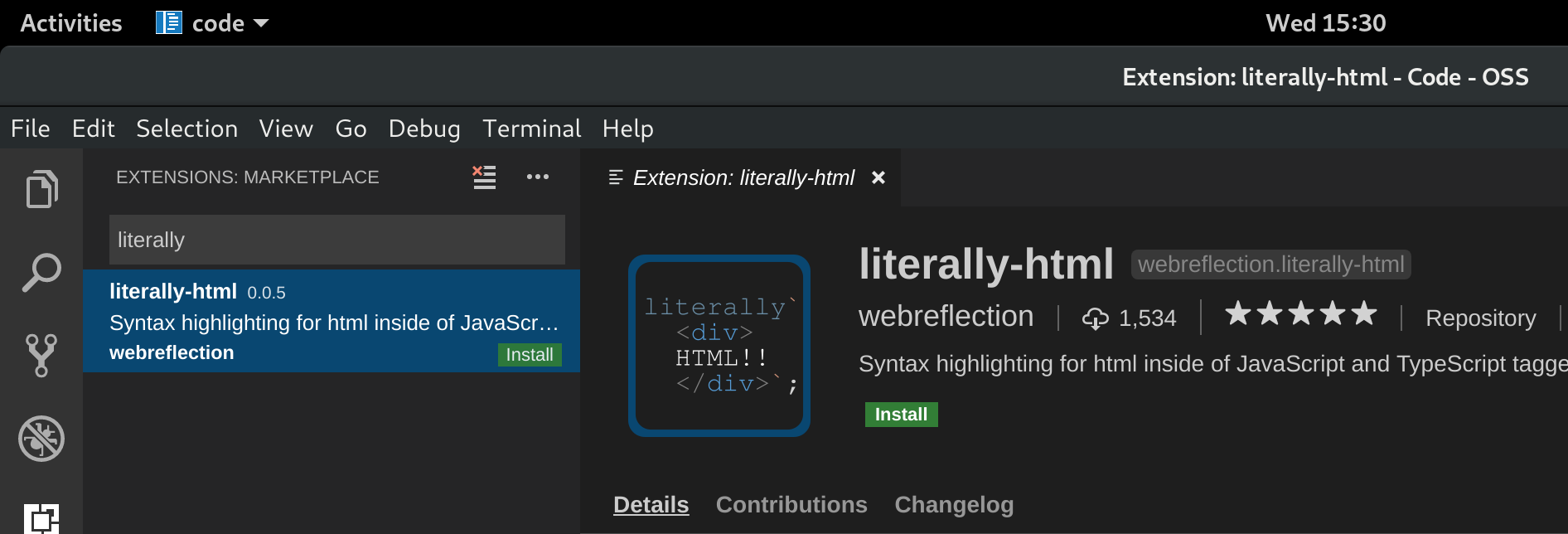Open the clock showing Wed 15:30

click(1326, 23)
